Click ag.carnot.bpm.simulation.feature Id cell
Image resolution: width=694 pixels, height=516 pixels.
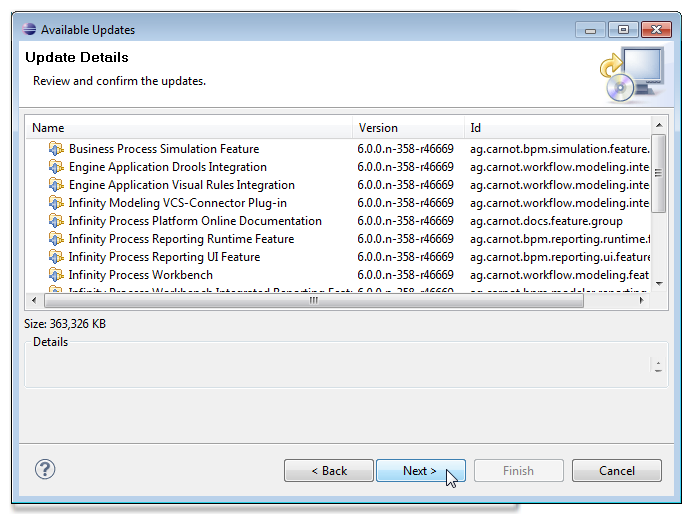[x=559, y=149]
